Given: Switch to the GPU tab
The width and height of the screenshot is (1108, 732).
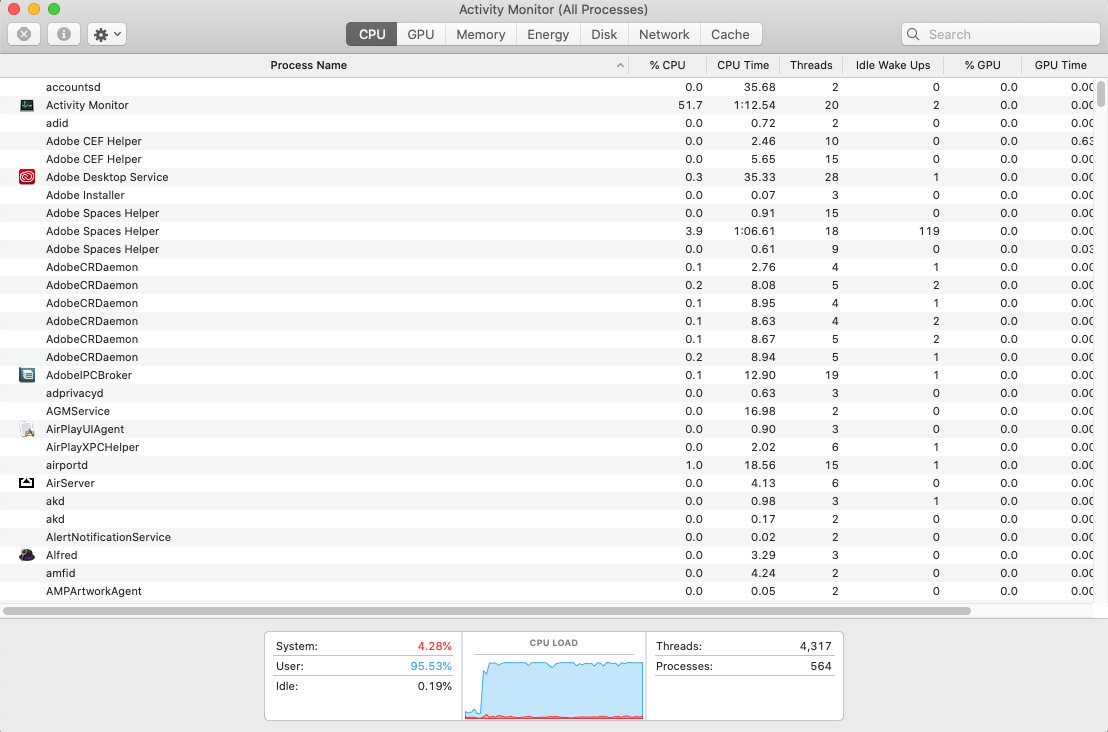Looking at the screenshot, I should pyautogui.click(x=420, y=34).
